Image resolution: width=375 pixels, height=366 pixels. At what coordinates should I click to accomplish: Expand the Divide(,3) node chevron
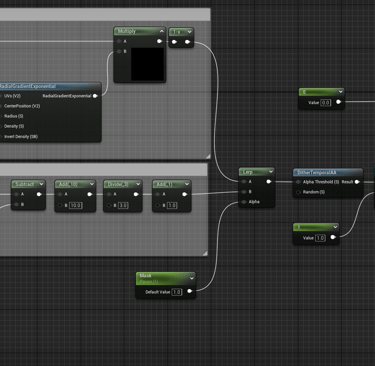[x=138, y=184]
